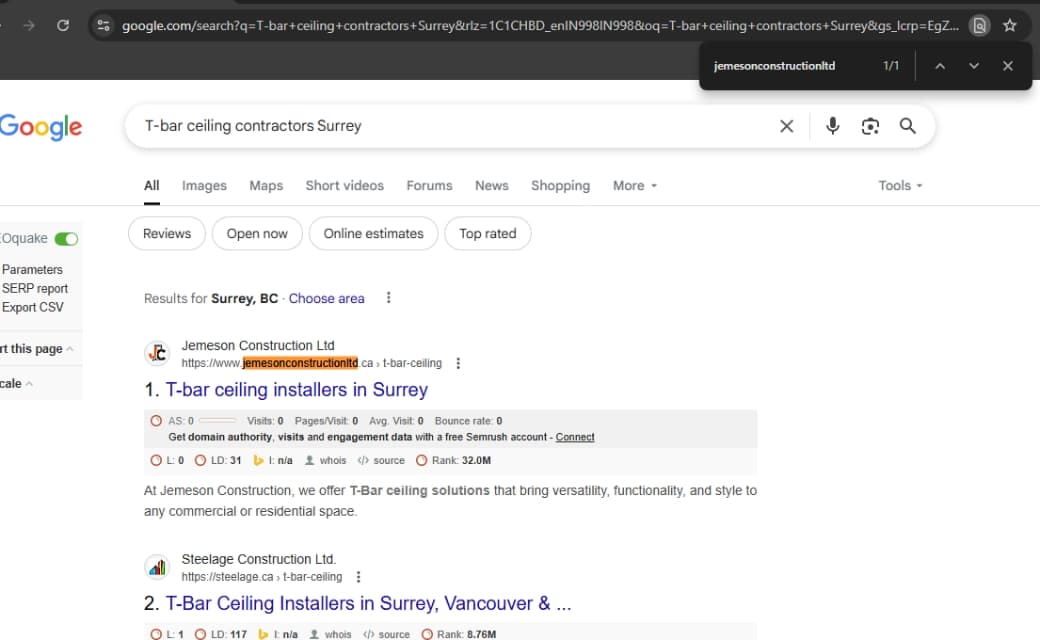Open the Tools dropdown

[900, 186]
